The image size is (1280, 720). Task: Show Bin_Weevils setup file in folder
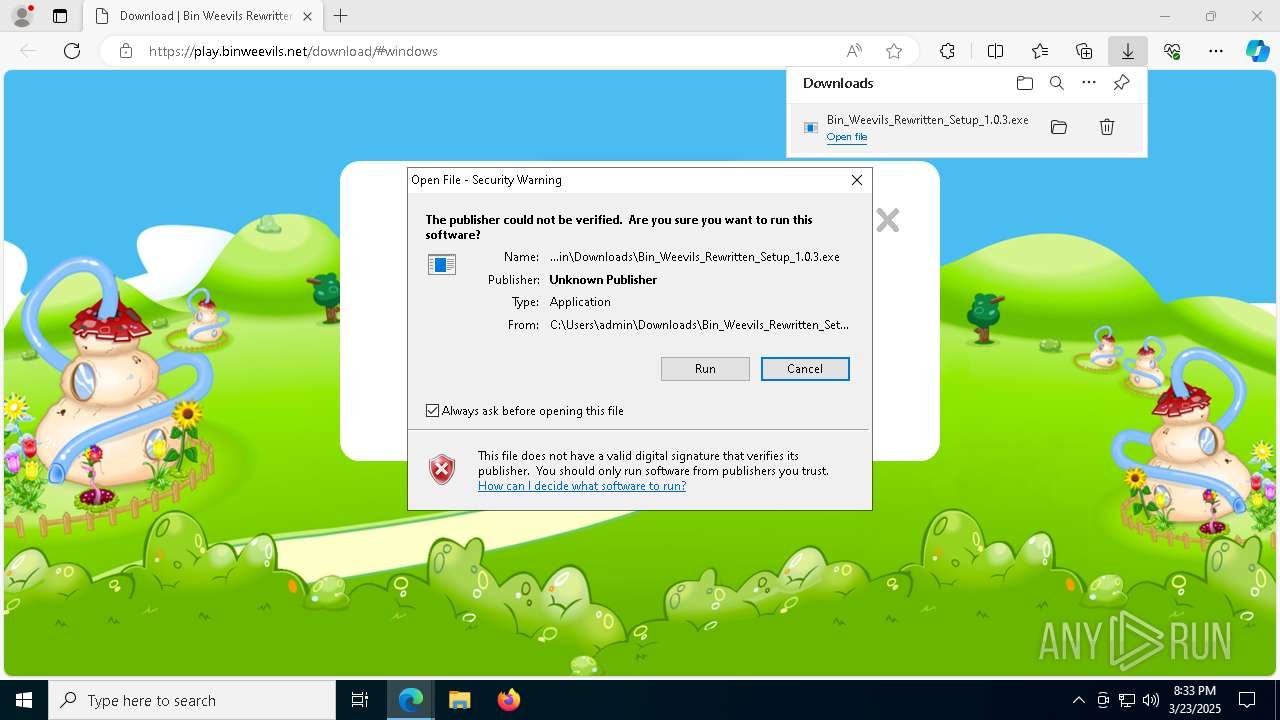pos(1059,127)
